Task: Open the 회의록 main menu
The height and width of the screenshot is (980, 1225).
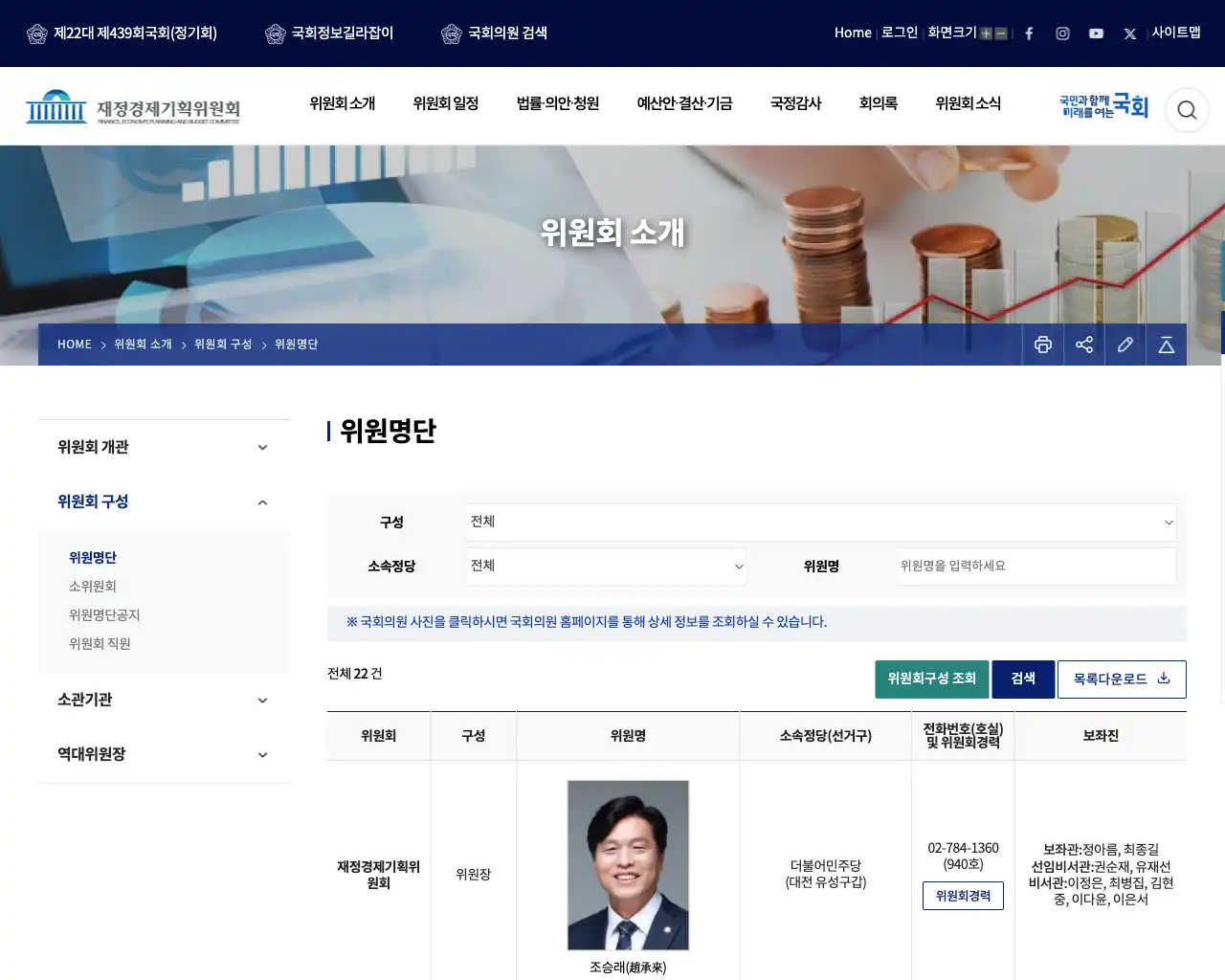Action: click(x=879, y=103)
